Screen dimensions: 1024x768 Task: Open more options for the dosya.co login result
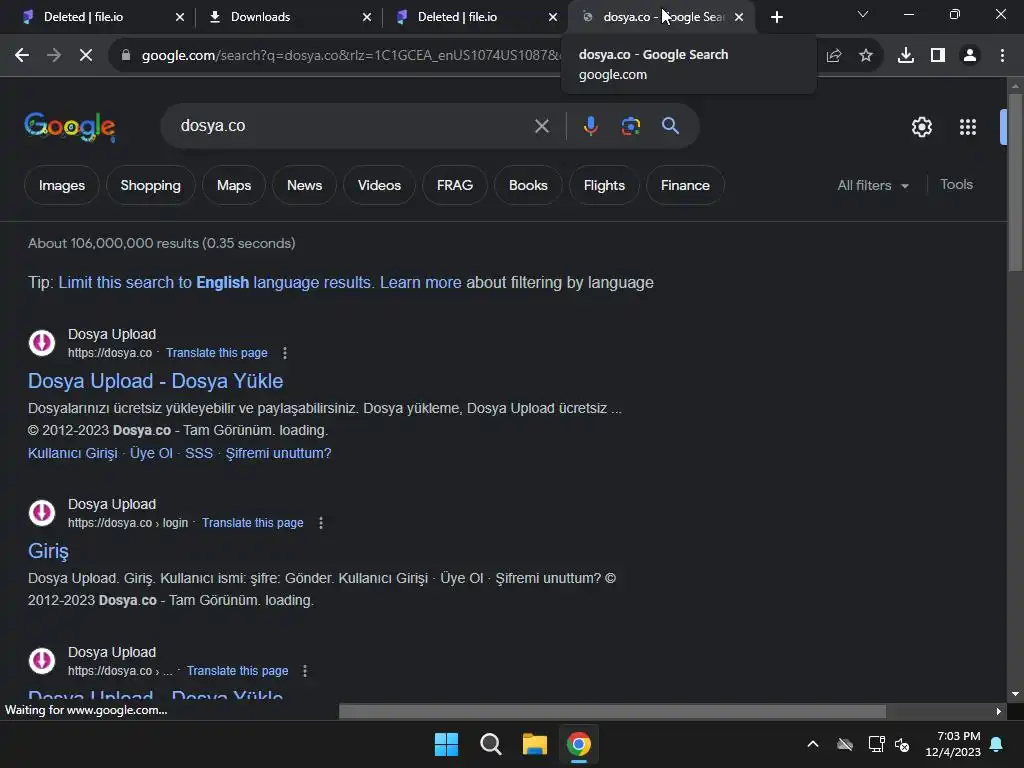[321, 523]
